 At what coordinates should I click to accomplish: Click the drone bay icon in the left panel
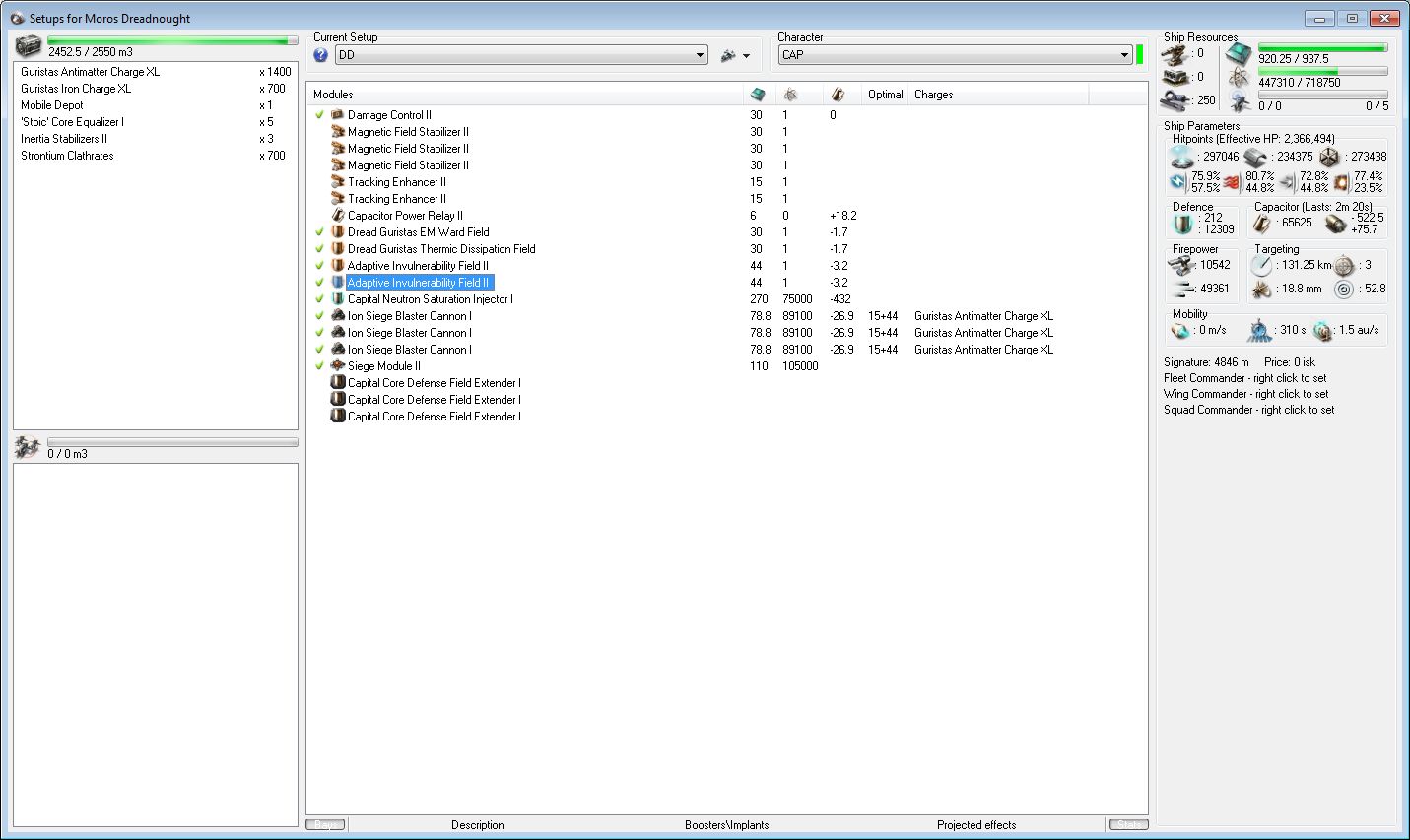[27, 448]
